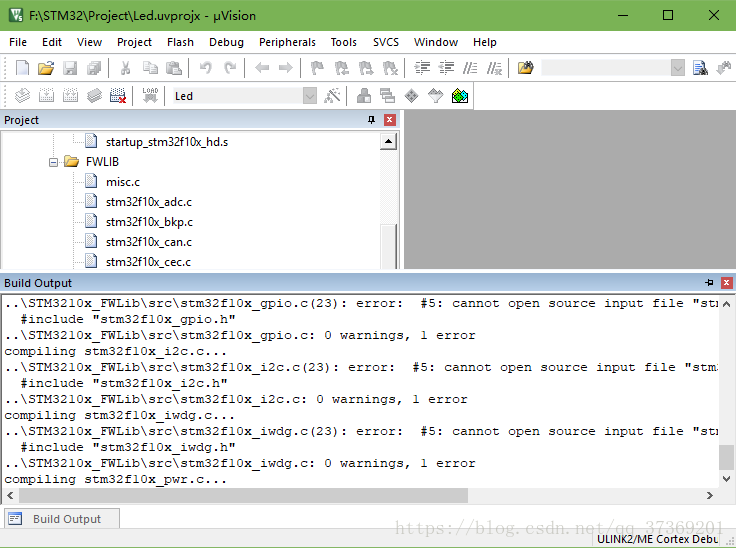Image resolution: width=736 pixels, height=548 pixels.
Task: Create a new file with New icon
Action: tap(22, 68)
